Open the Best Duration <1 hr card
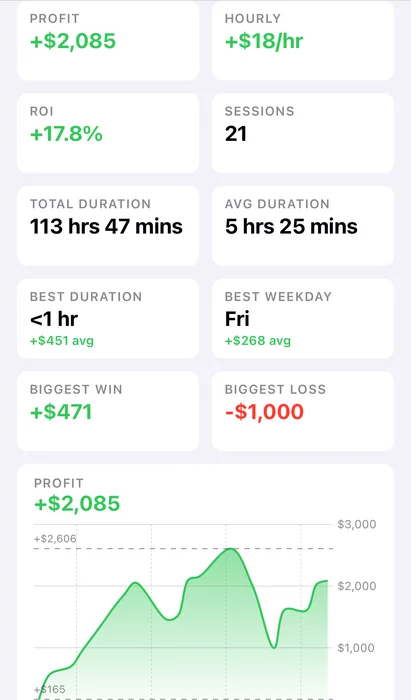The width and height of the screenshot is (411, 700). (108, 319)
